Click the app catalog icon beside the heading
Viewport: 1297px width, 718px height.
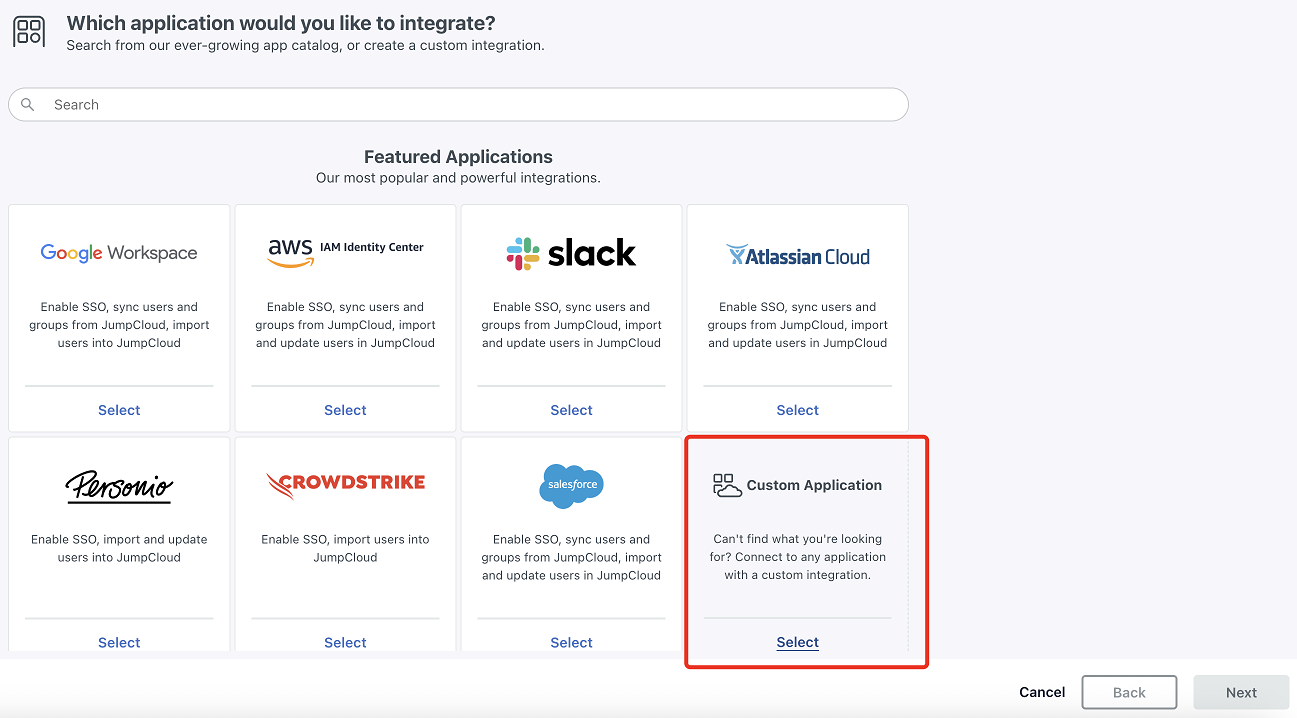click(x=29, y=31)
